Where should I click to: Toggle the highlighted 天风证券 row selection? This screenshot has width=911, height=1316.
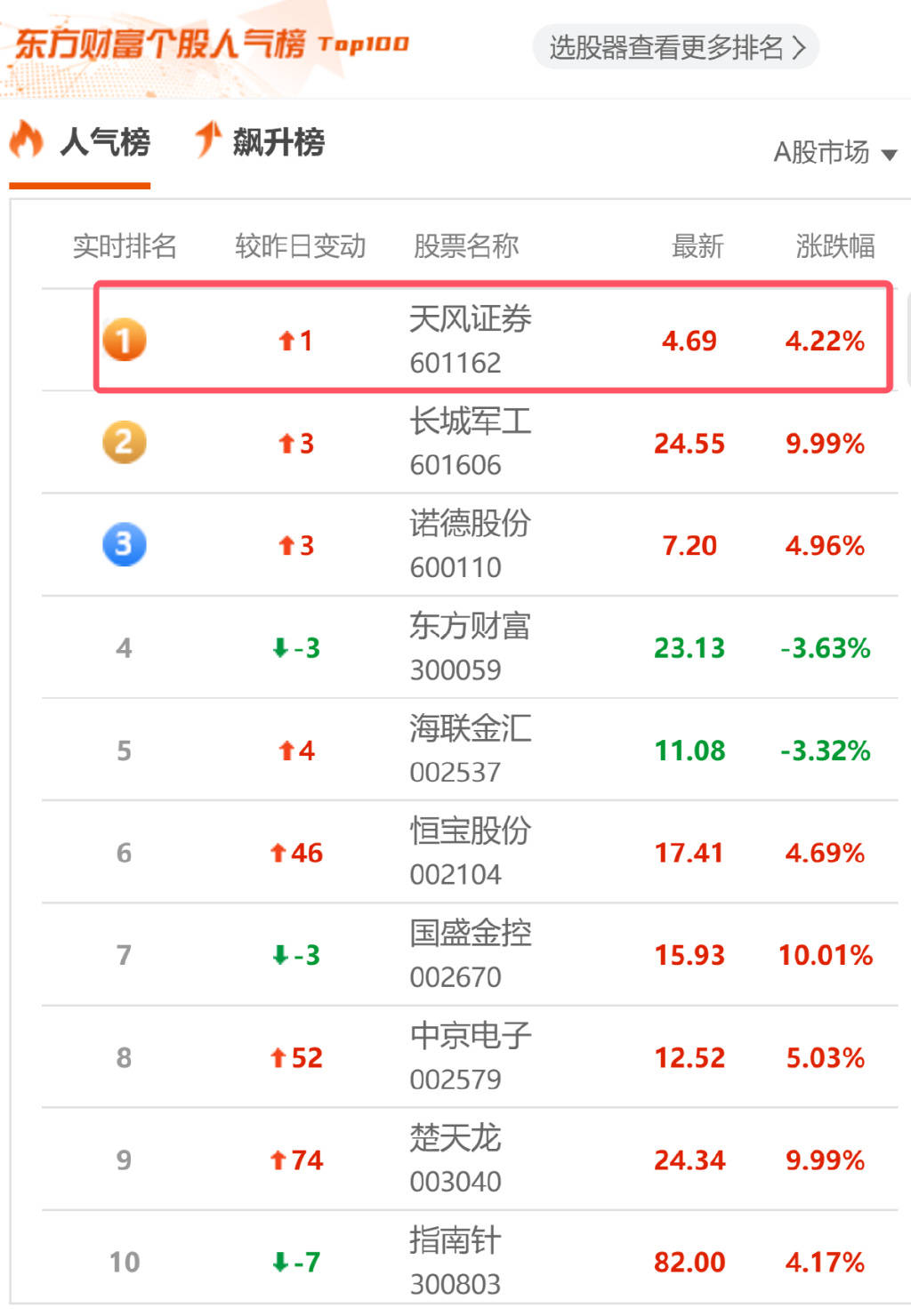click(494, 339)
